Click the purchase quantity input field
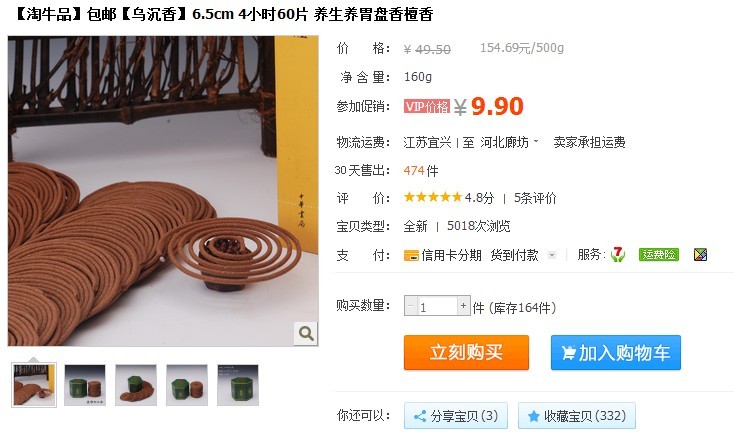Viewport: 734px width, 440px height. click(437, 306)
